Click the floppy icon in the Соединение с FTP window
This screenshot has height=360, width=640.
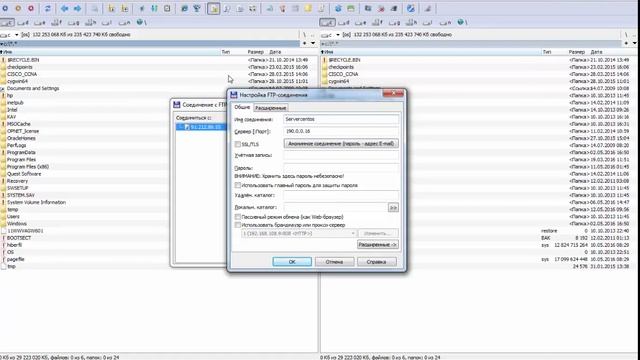tap(177, 104)
